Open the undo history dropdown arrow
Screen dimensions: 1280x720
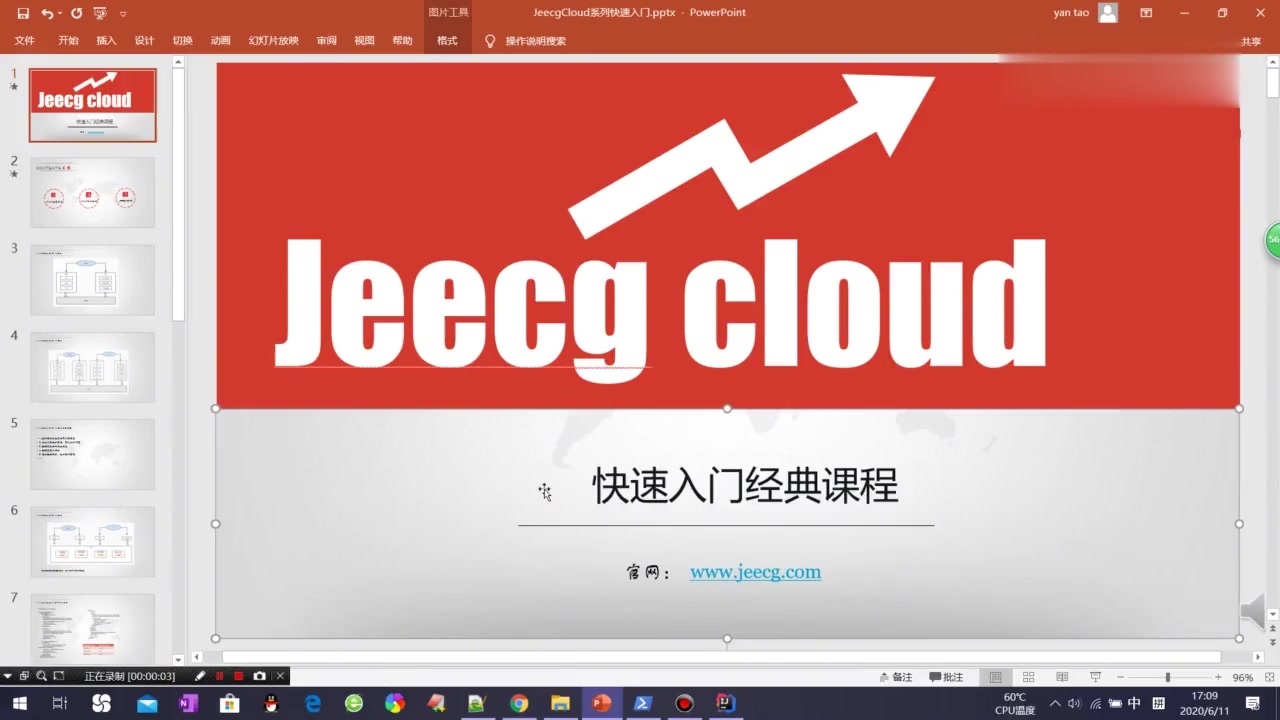[x=60, y=13]
